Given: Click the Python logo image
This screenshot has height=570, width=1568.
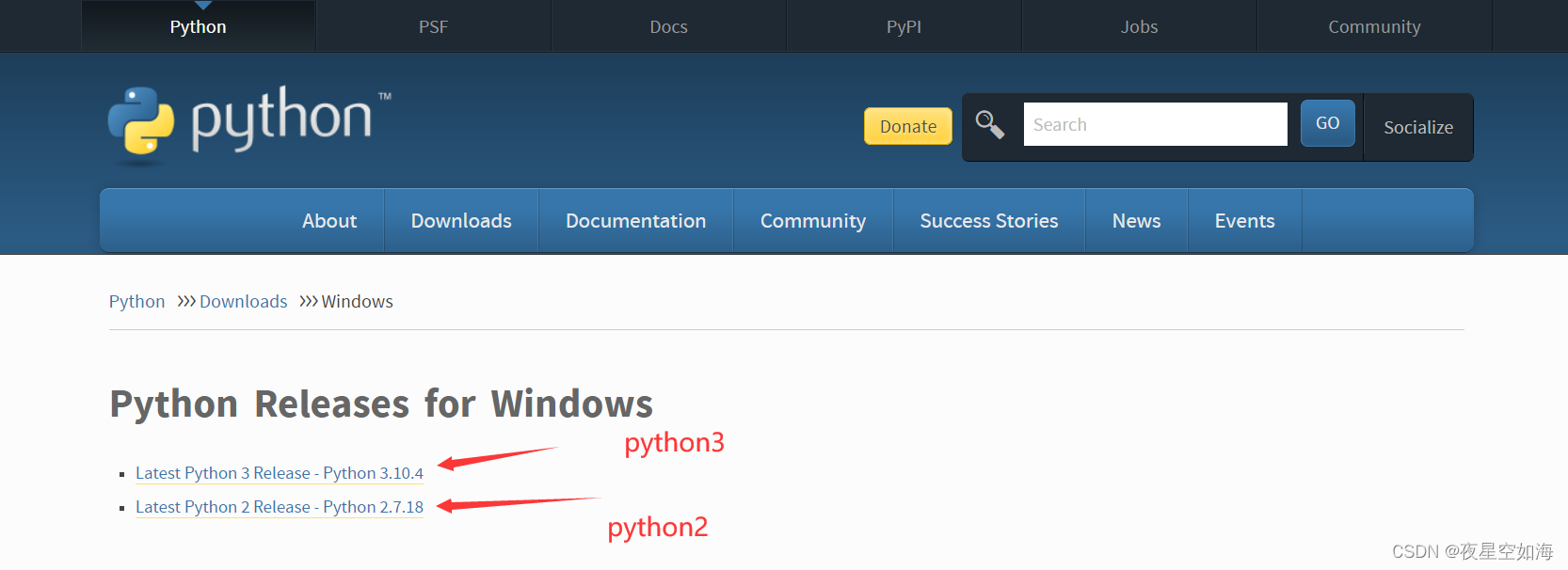Looking at the screenshot, I should click(249, 126).
